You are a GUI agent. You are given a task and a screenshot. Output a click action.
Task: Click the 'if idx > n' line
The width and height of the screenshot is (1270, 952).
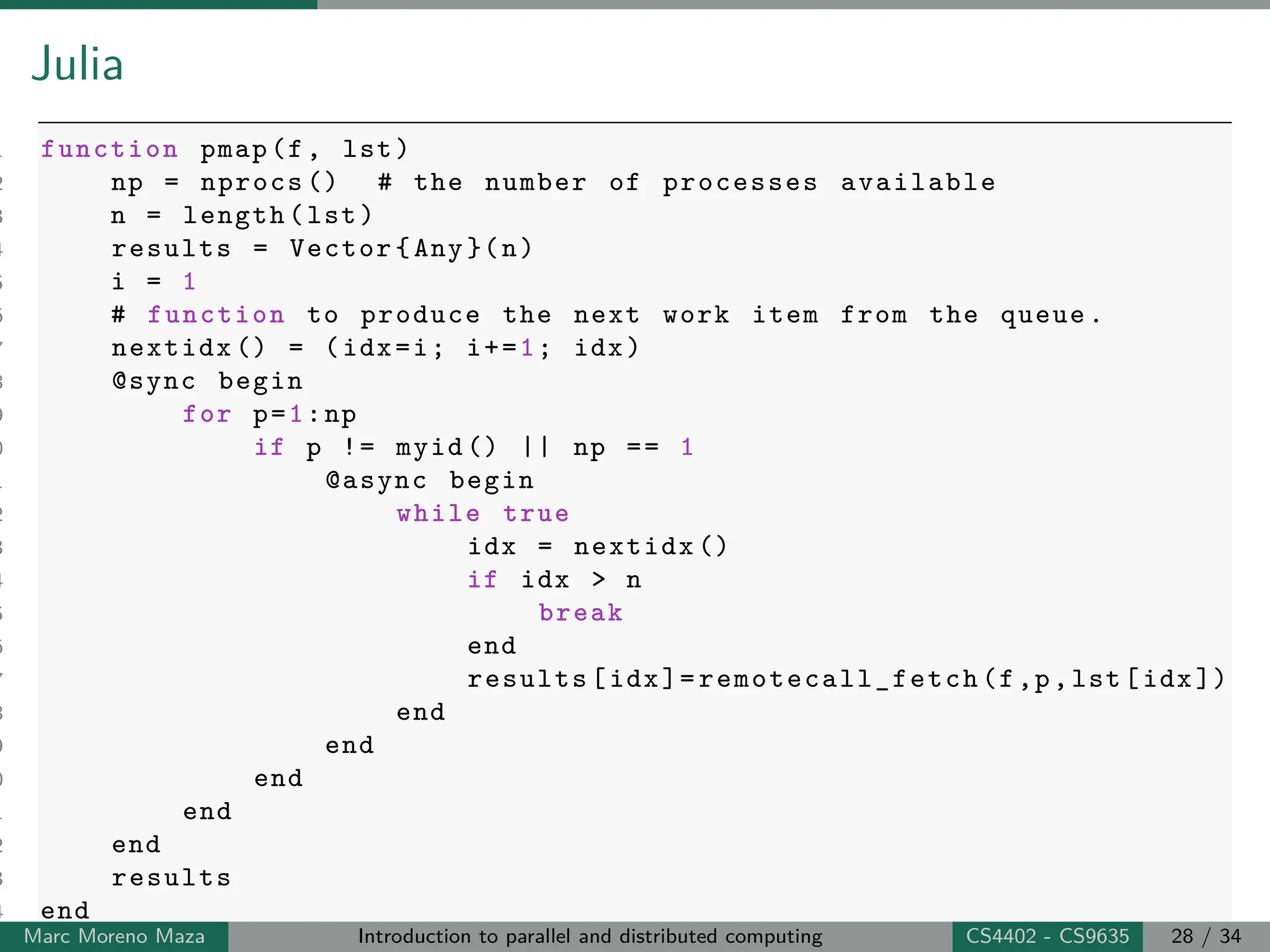click(x=554, y=580)
